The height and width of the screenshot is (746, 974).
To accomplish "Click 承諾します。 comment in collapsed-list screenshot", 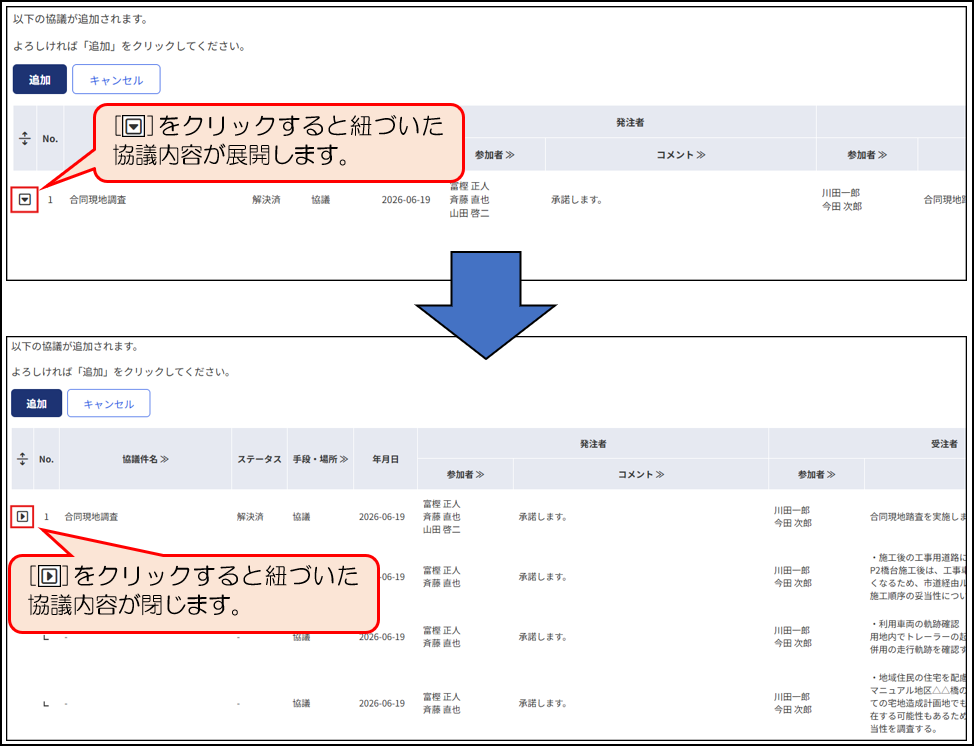I will (576, 200).
